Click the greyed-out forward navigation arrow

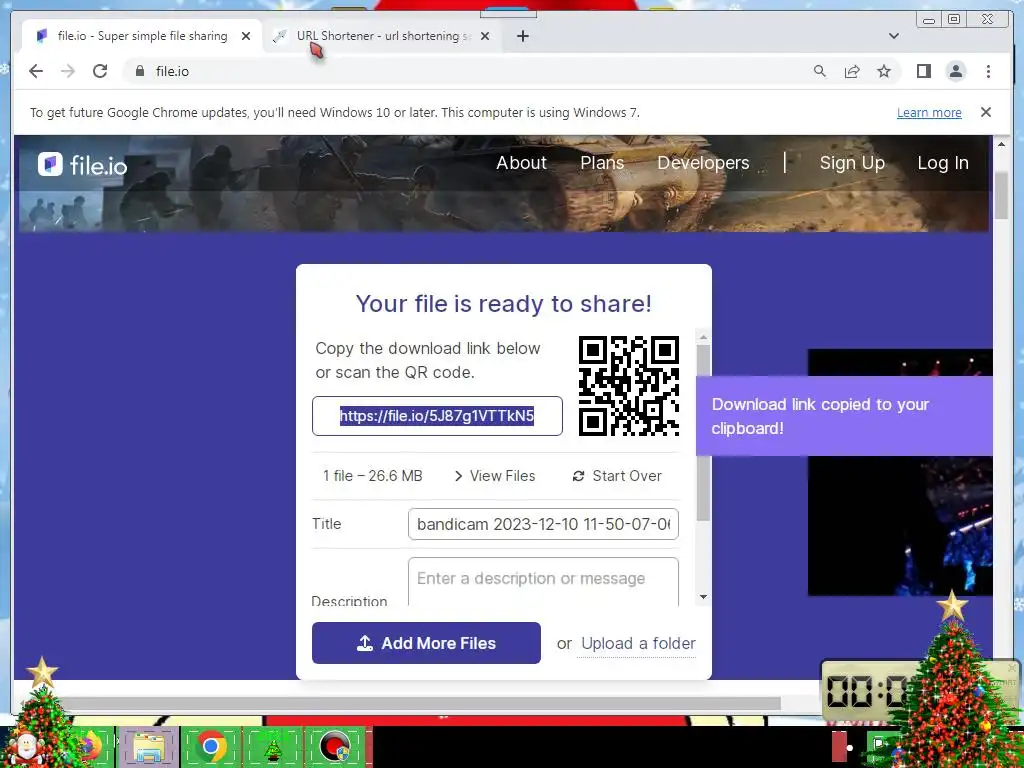(68, 71)
